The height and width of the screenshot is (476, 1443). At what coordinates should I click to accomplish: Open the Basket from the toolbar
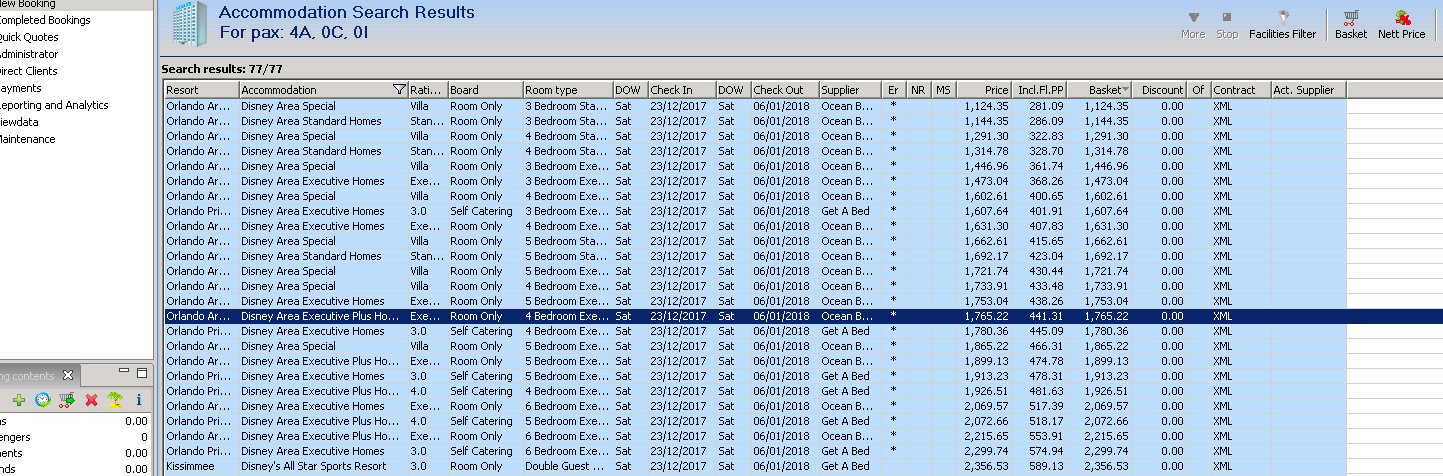click(x=1351, y=25)
